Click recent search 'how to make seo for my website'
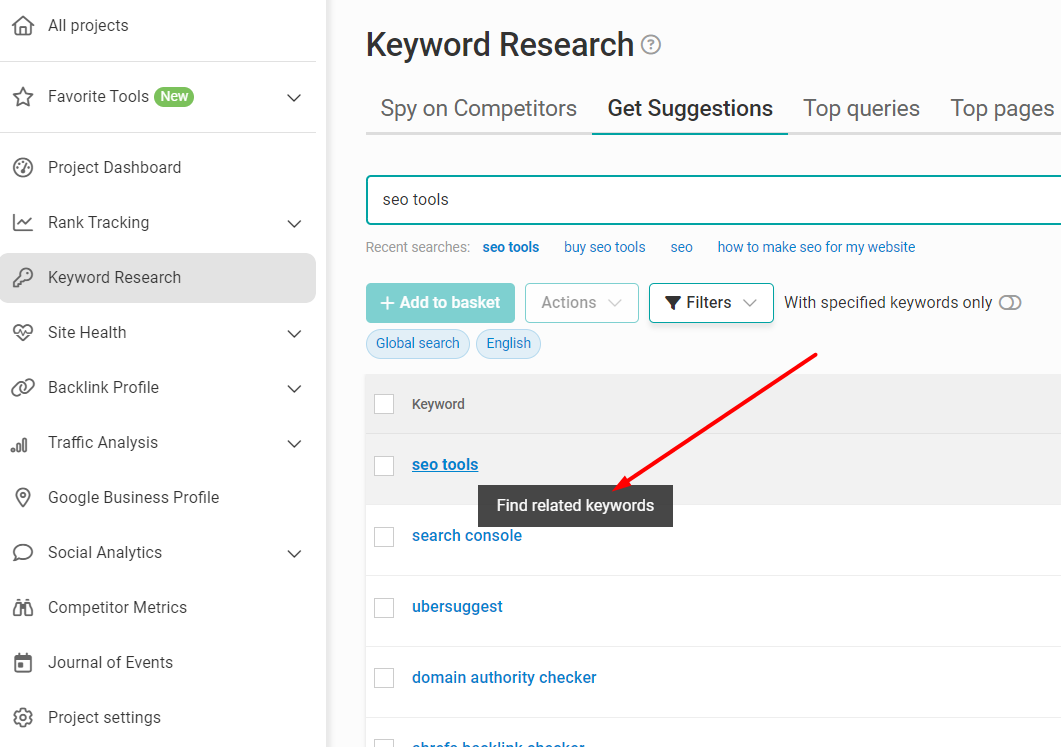This screenshot has width=1061, height=747. pyautogui.click(x=816, y=248)
